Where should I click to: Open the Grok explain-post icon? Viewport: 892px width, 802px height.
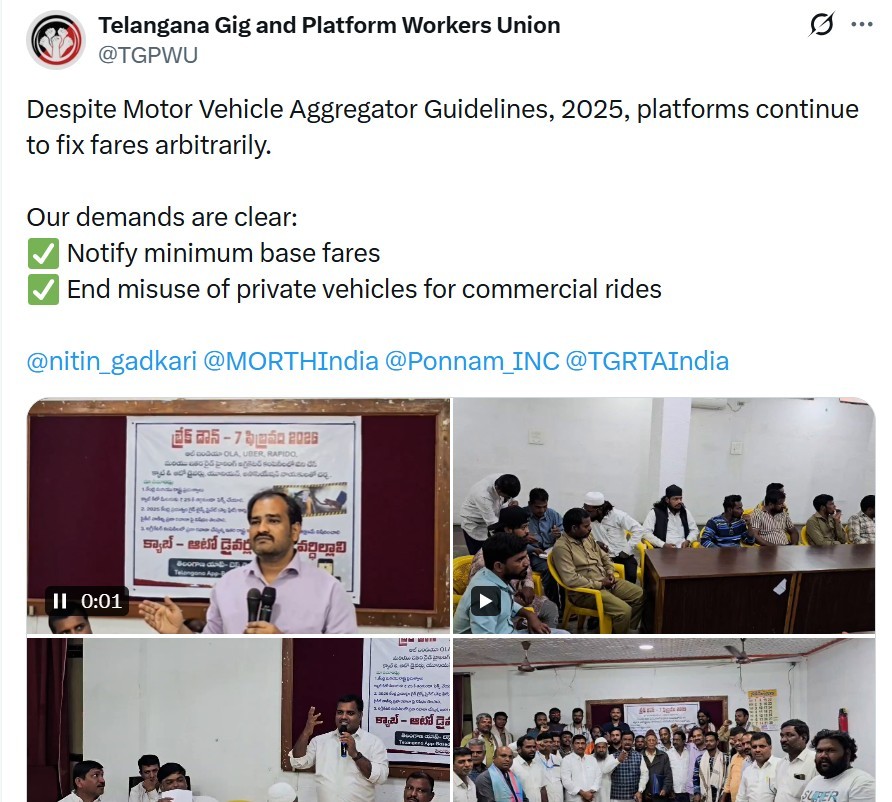tap(821, 24)
